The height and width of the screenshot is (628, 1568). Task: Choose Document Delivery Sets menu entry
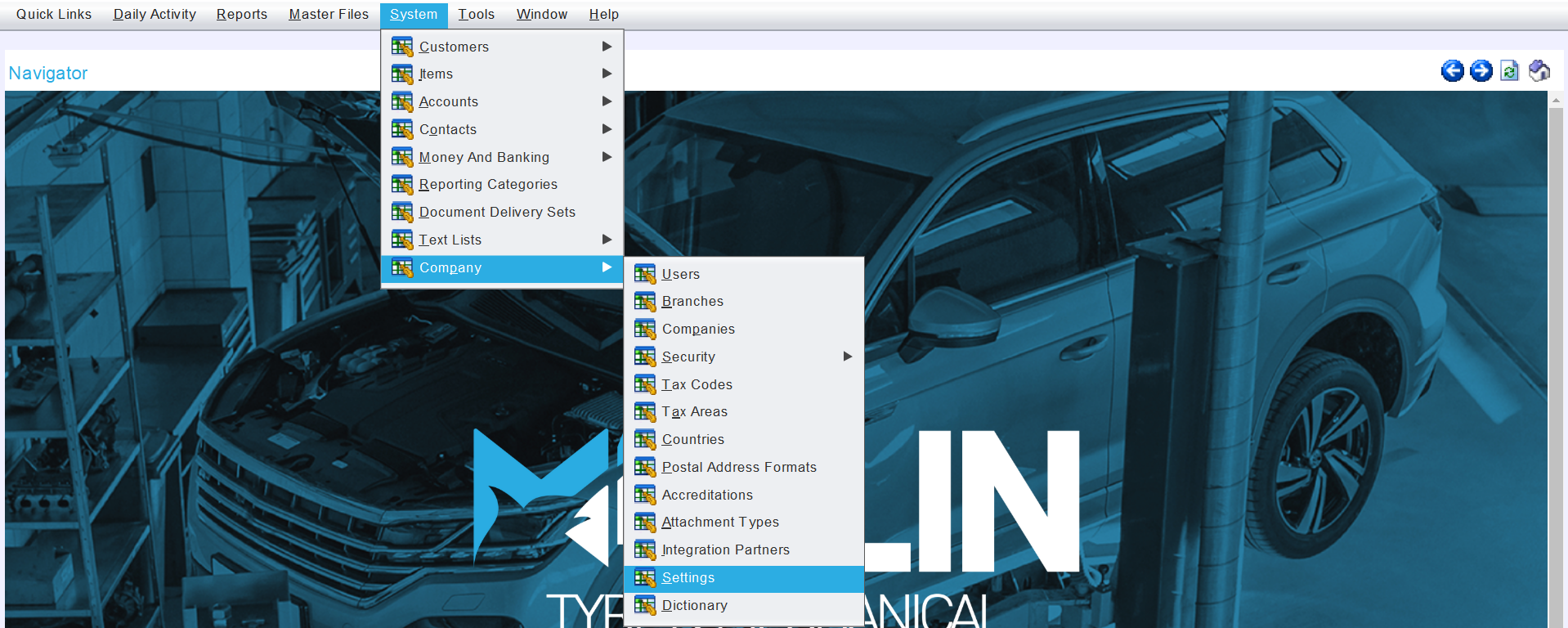click(502, 213)
